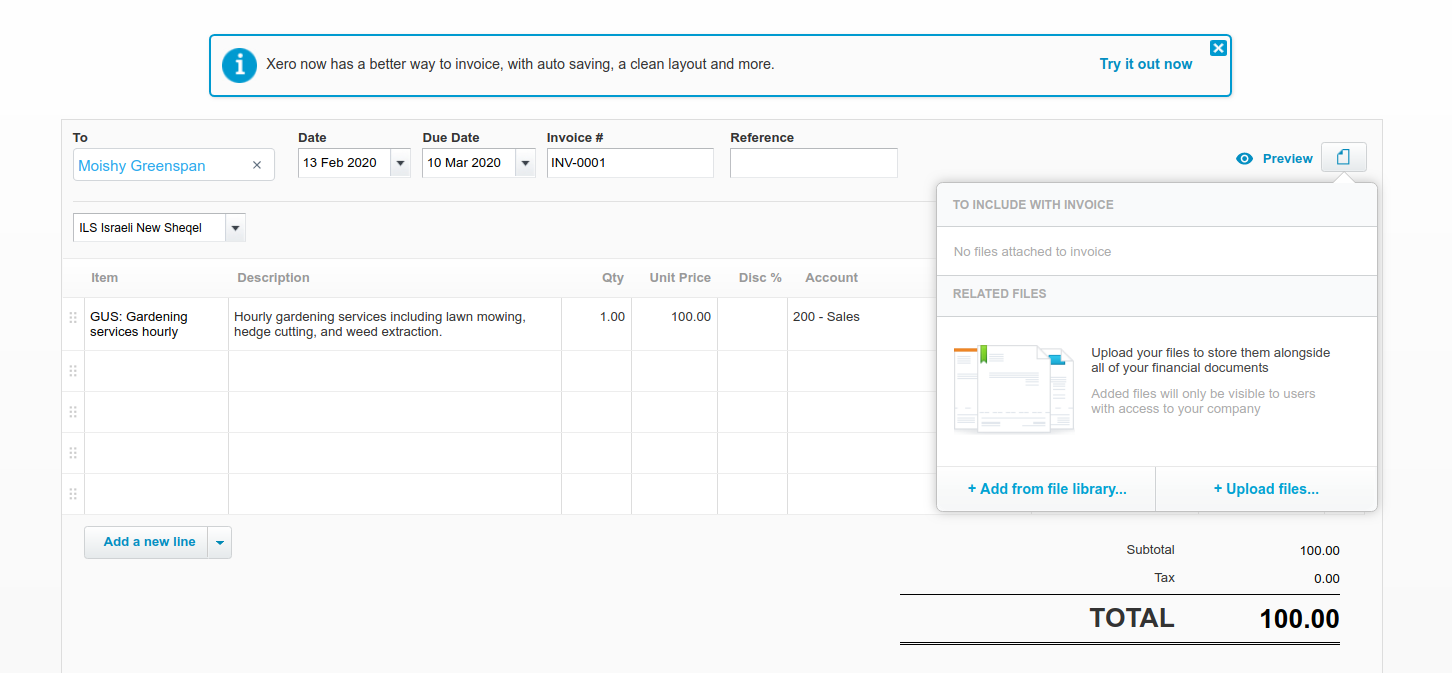Click the blue info icon in banner
This screenshot has width=1452, height=673.
tap(239, 65)
